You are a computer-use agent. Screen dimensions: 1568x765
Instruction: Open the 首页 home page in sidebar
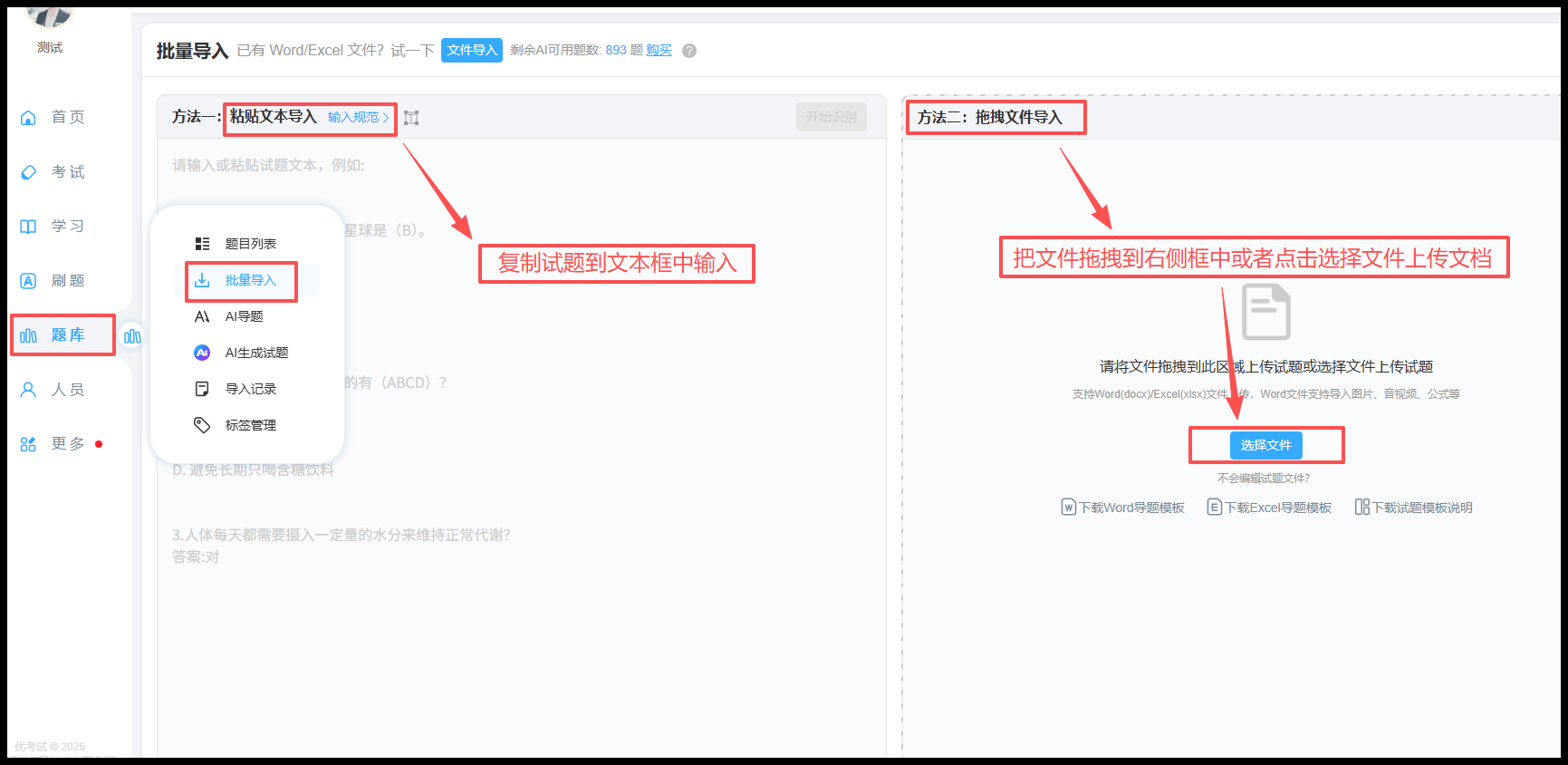53,117
